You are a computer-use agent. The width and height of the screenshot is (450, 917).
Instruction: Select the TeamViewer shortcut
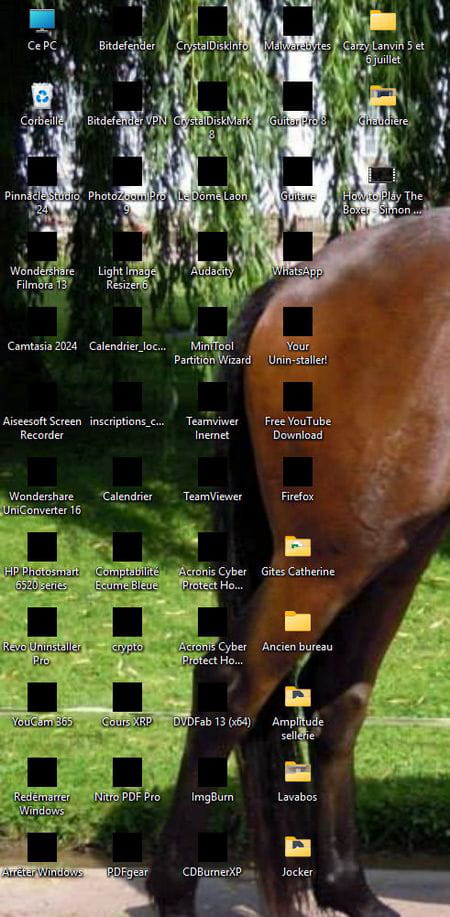point(212,472)
